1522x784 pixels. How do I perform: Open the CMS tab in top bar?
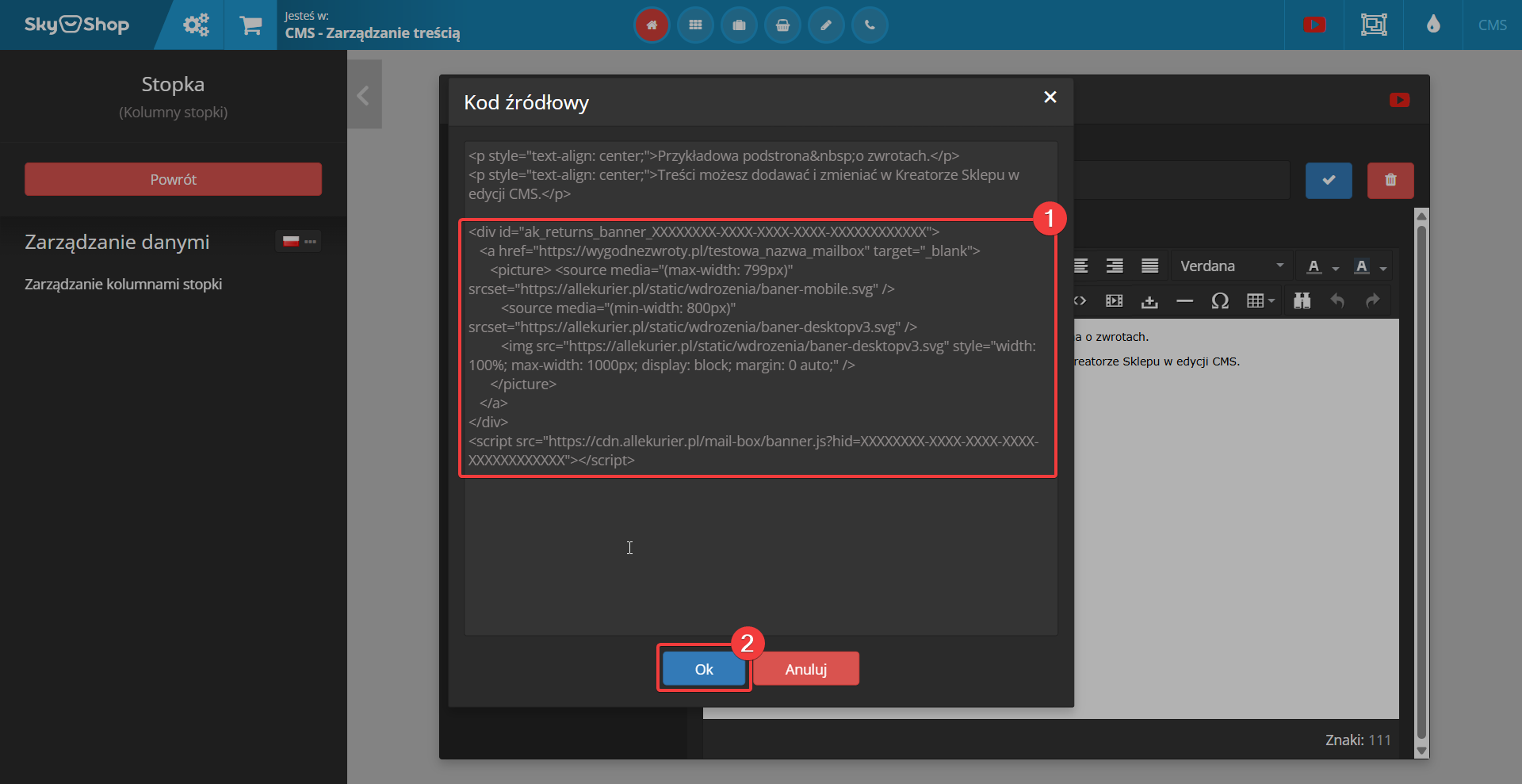coord(1493,25)
